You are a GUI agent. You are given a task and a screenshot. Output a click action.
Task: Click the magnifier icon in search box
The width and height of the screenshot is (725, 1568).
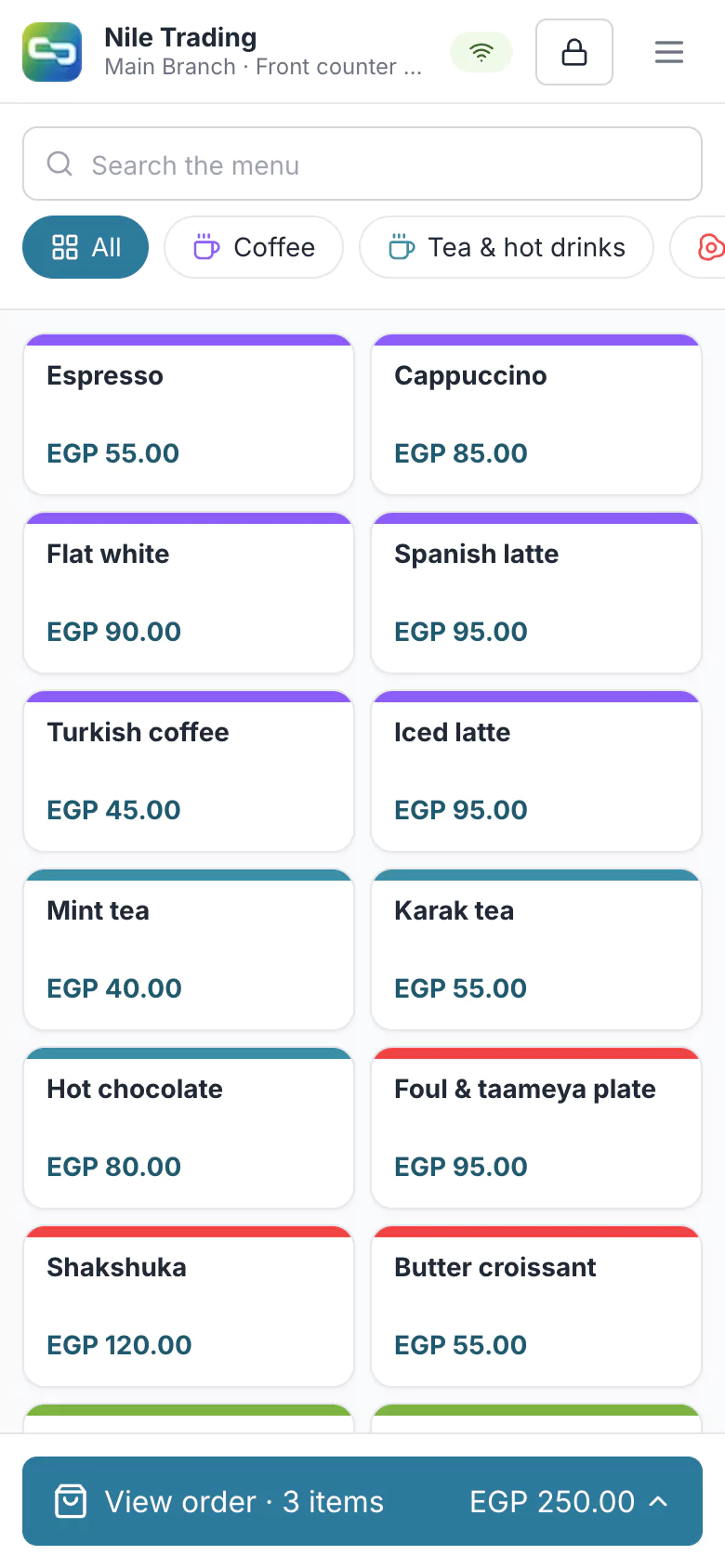pos(59,163)
